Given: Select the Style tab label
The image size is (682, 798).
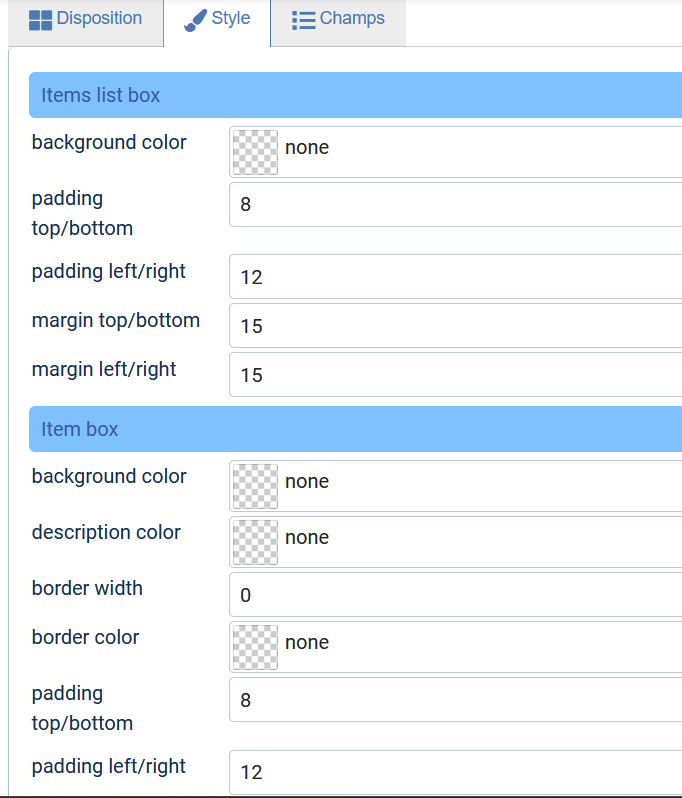Looking at the screenshot, I should point(231,18).
